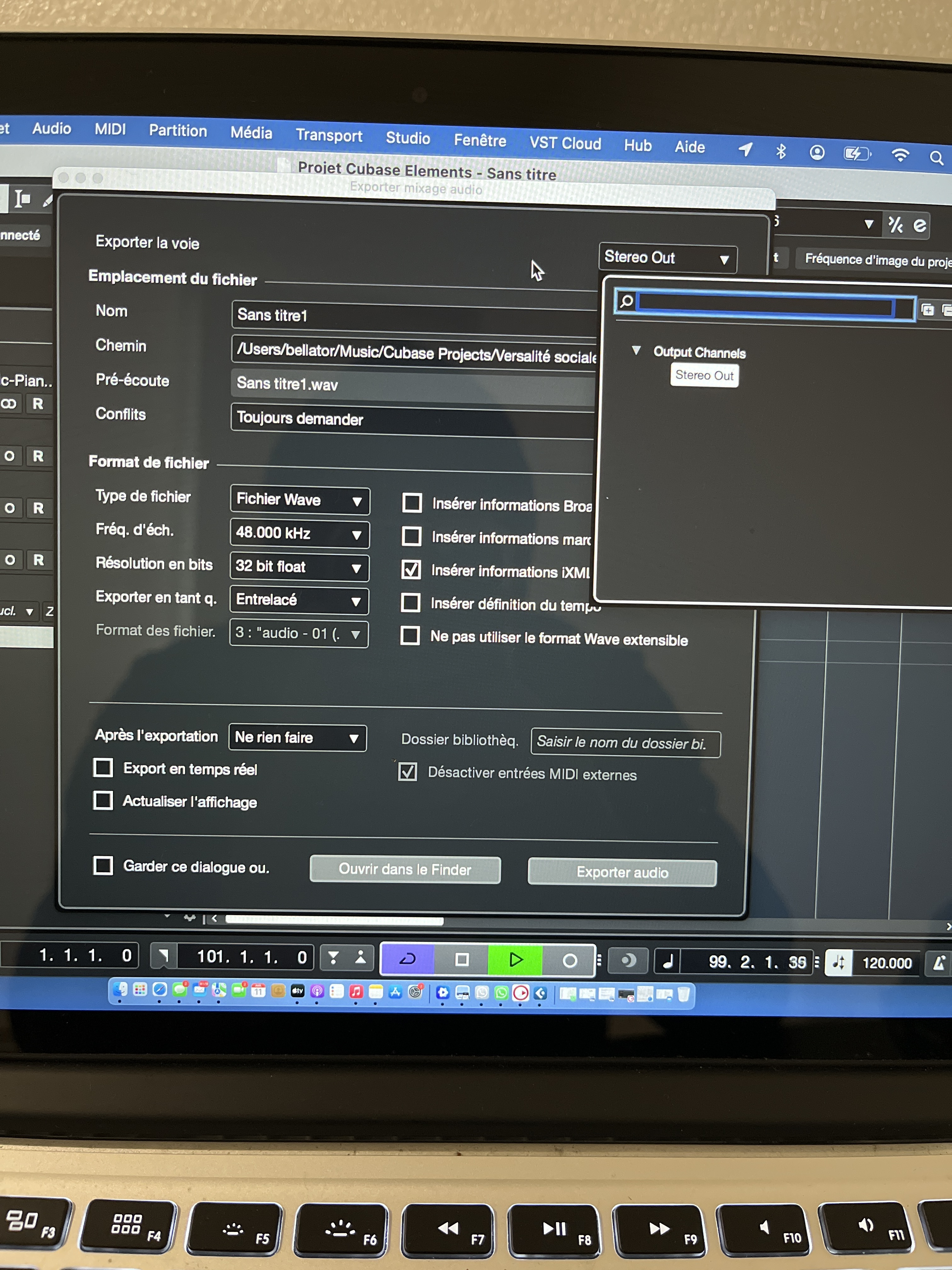Click the Exporter audio button
This screenshot has height=1270, width=952.
pyautogui.click(x=622, y=873)
